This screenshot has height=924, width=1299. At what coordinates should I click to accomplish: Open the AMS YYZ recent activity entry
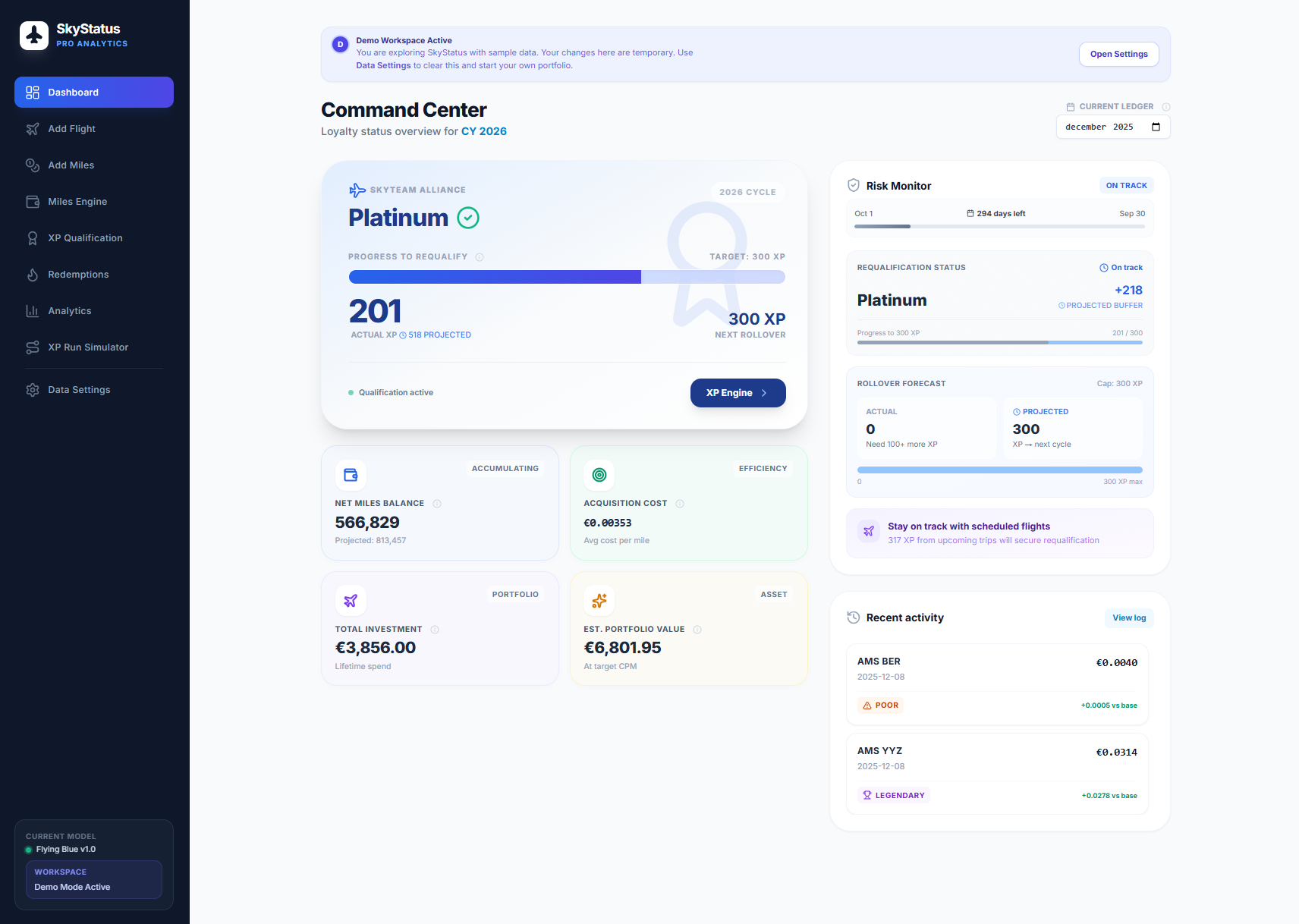click(997, 774)
